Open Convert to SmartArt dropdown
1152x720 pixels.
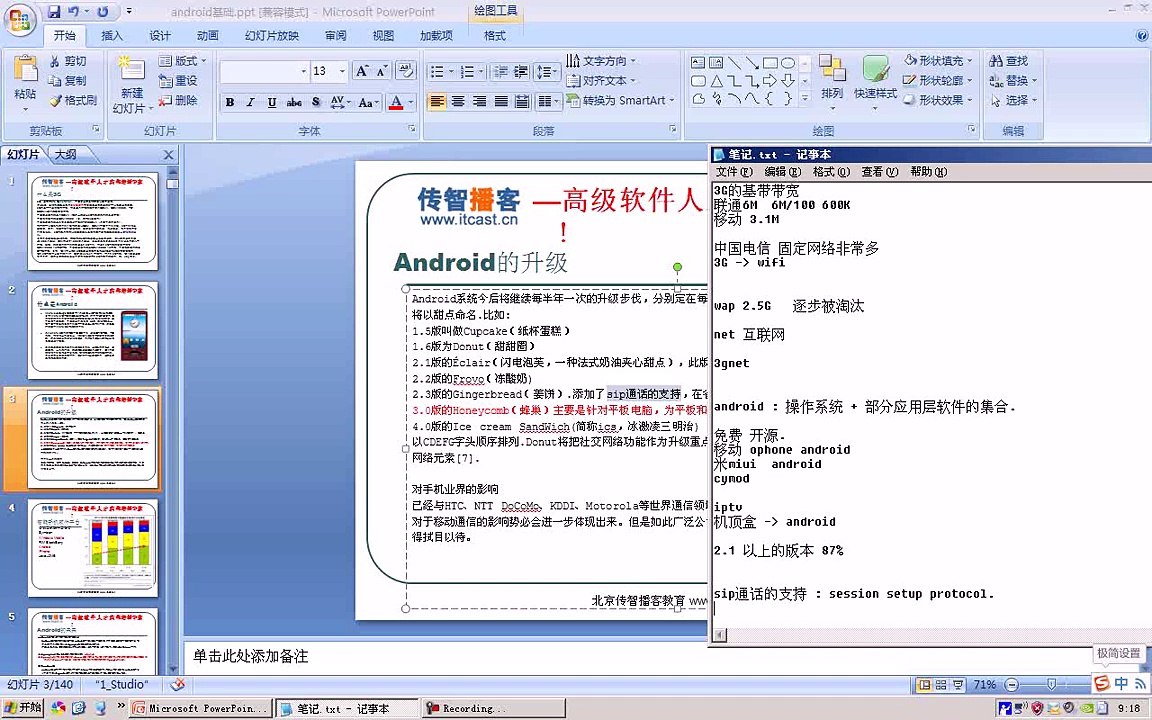point(620,101)
